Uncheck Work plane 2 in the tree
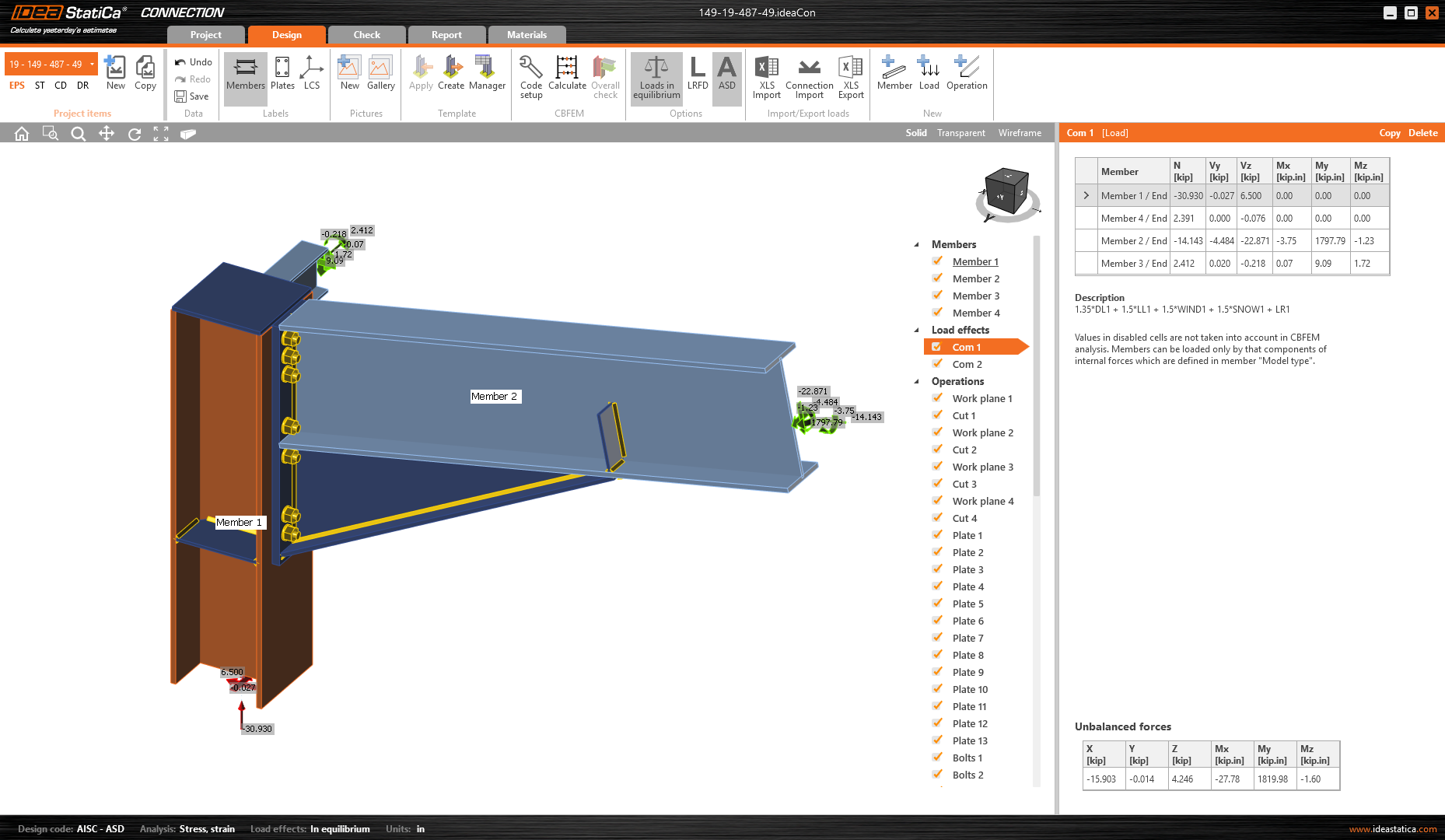Screen dimensions: 1445x840 (937, 432)
